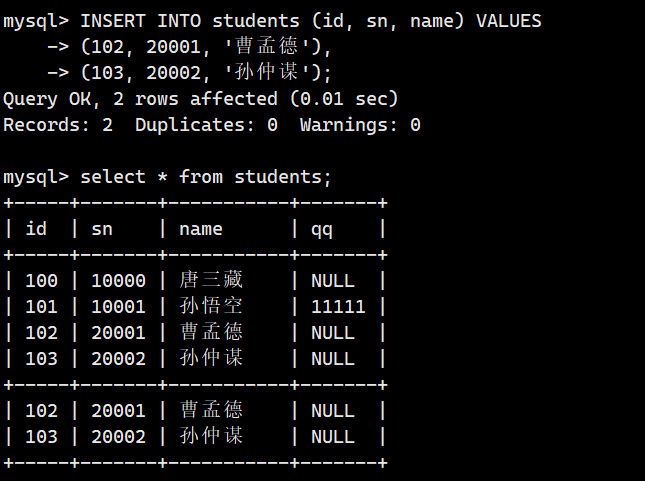Click '曹孟德' inside the INSERT values line

coord(267,46)
